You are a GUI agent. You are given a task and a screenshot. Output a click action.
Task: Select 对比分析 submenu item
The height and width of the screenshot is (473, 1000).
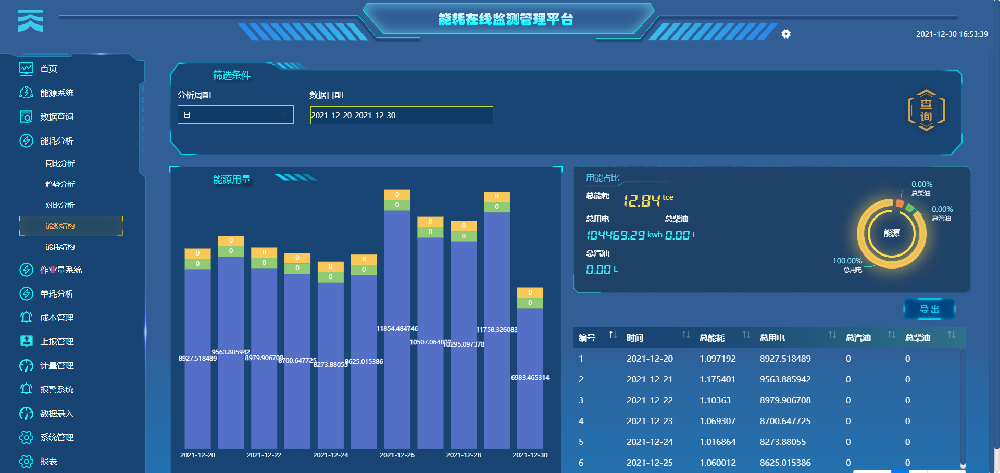pos(60,205)
